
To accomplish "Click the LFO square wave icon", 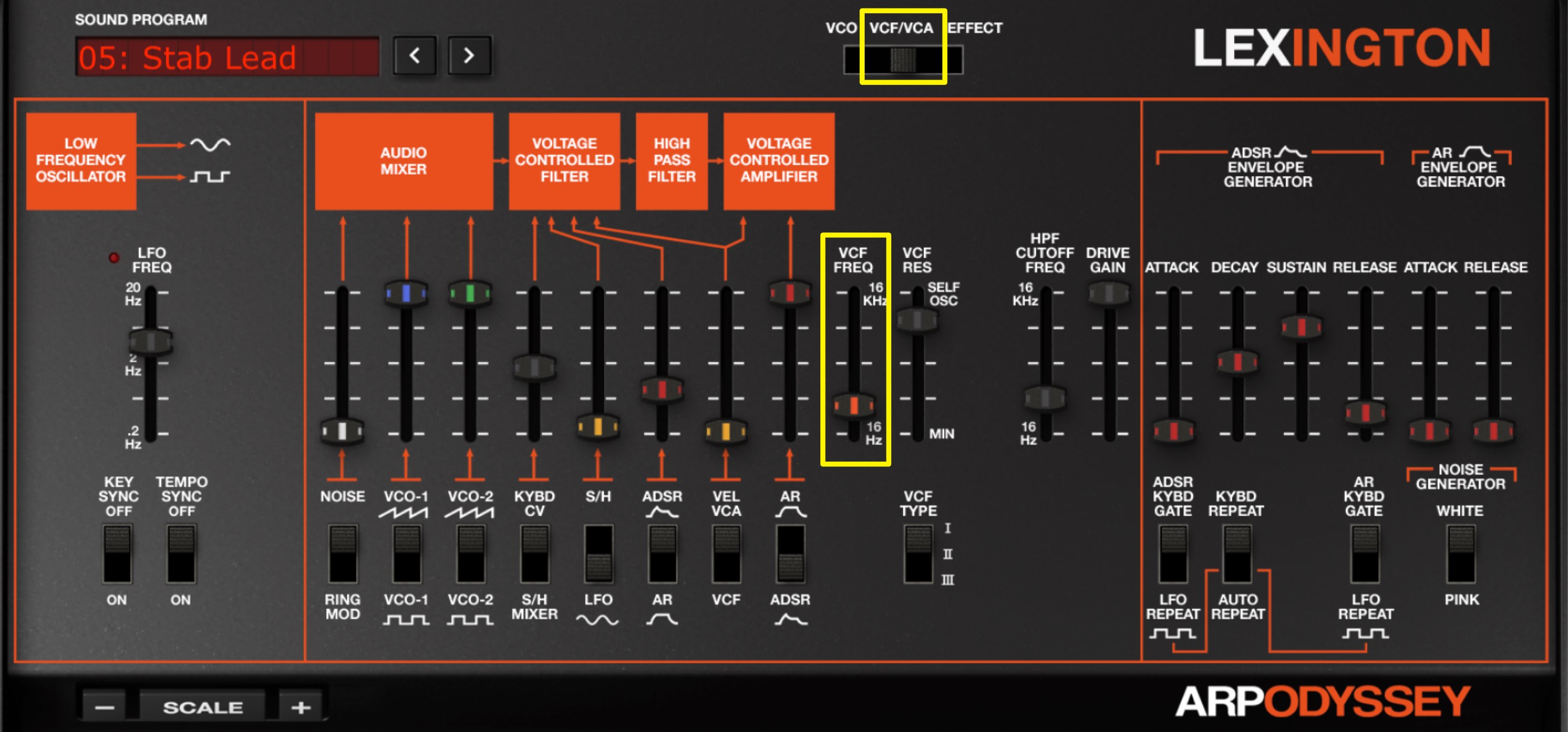I will pos(210,177).
